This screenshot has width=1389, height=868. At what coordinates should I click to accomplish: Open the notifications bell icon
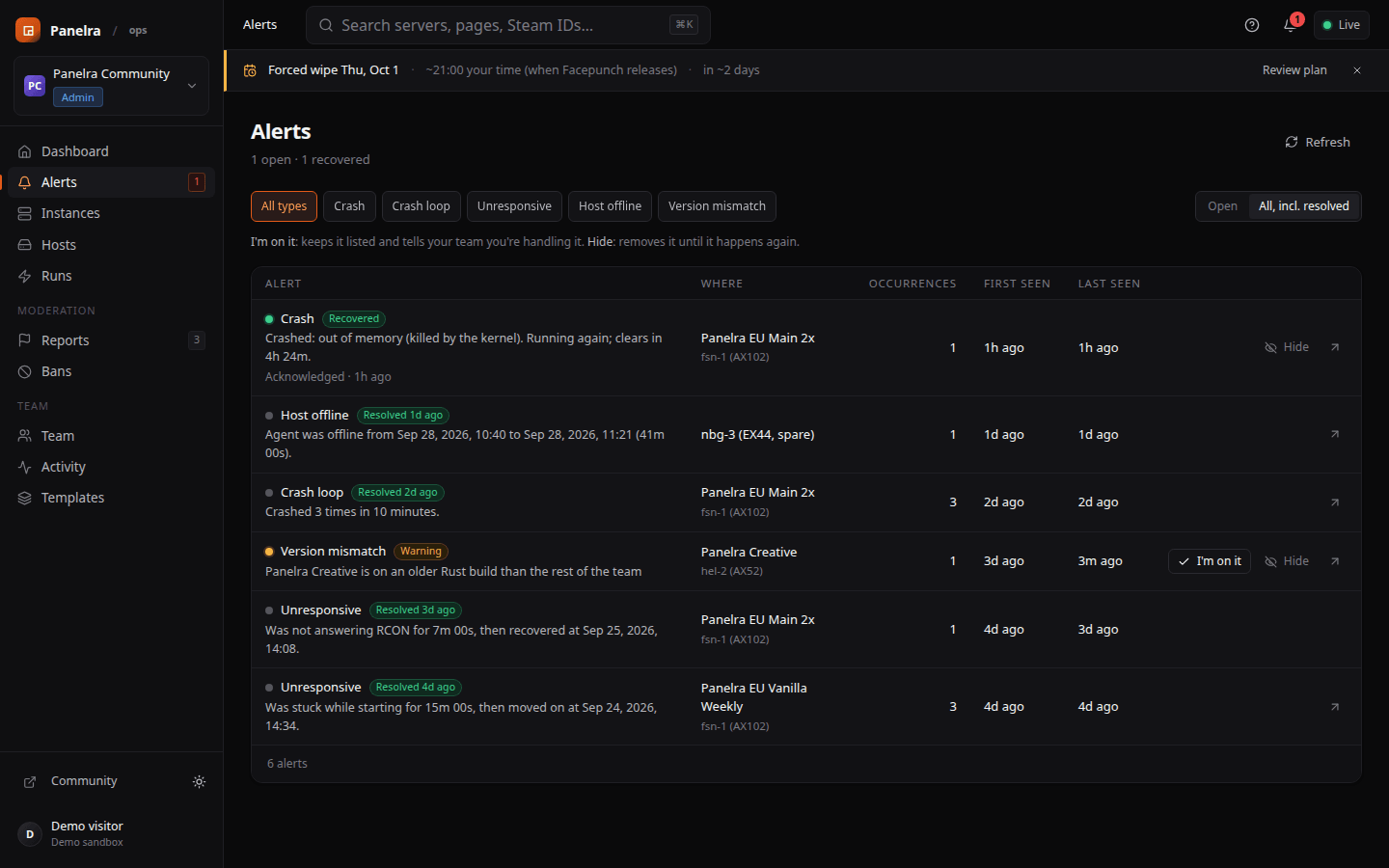(x=1290, y=25)
